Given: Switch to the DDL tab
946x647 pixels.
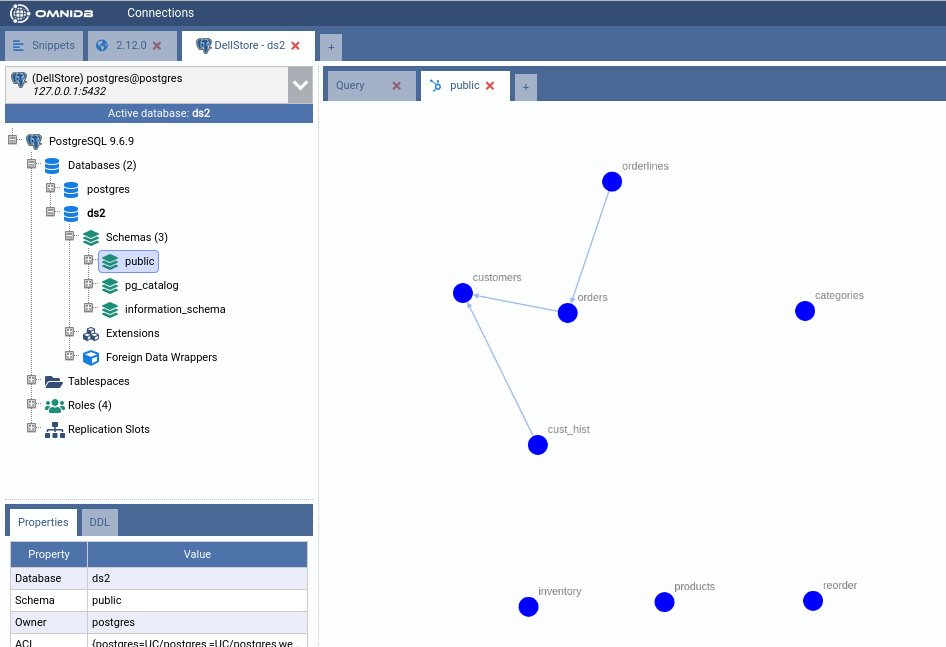Looking at the screenshot, I should [x=100, y=522].
